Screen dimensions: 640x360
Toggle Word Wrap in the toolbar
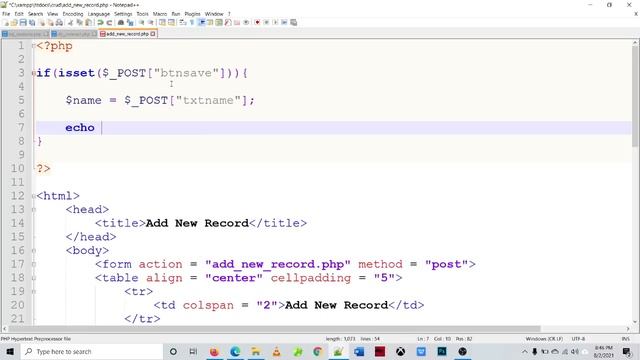(x=182, y=22)
